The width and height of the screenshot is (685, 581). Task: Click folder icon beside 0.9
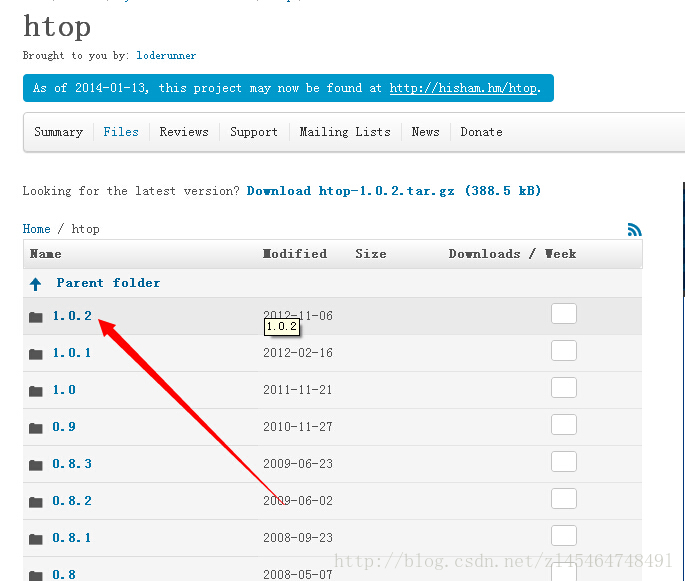(x=36, y=428)
